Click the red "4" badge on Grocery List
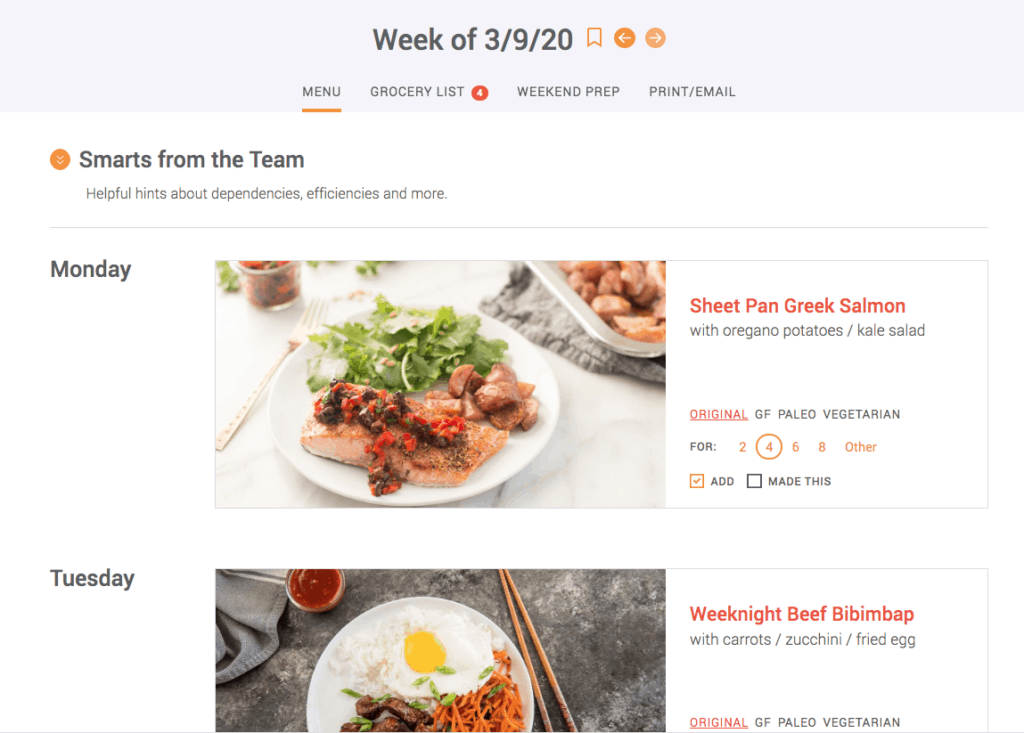Image resolution: width=1024 pixels, height=733 pixels. coord(479,92)
